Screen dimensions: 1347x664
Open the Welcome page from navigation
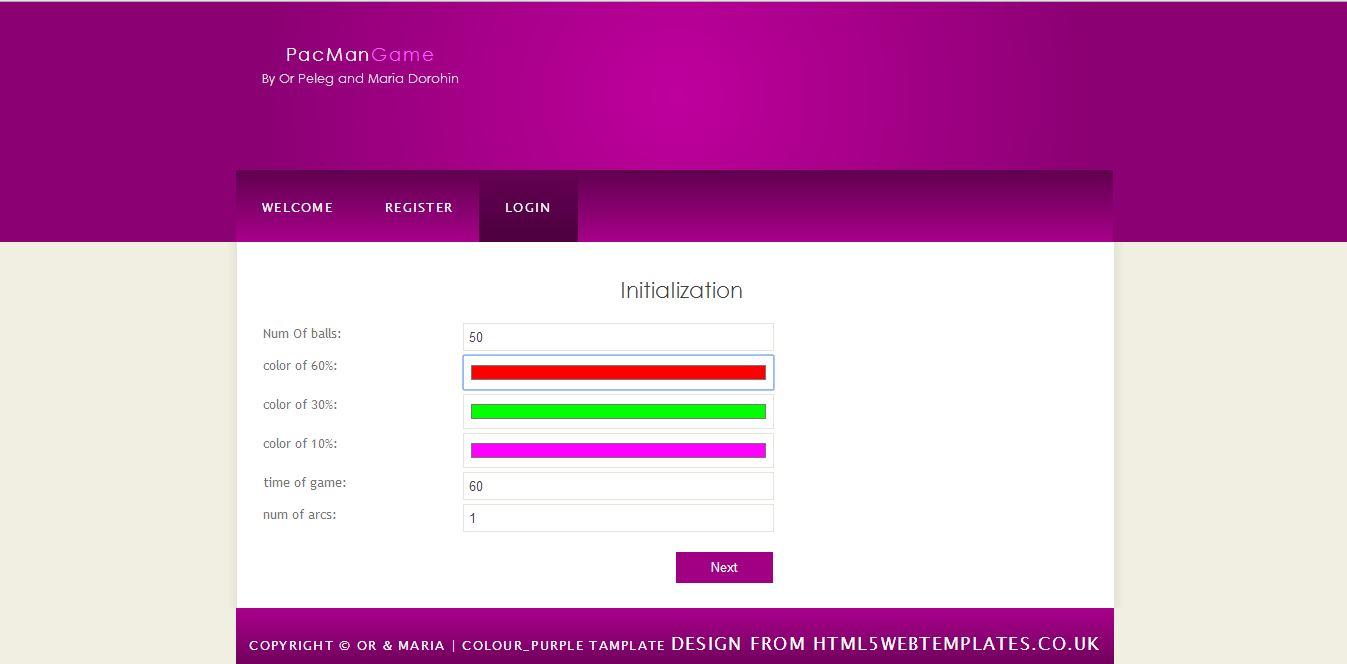click(x=297, y=208)
